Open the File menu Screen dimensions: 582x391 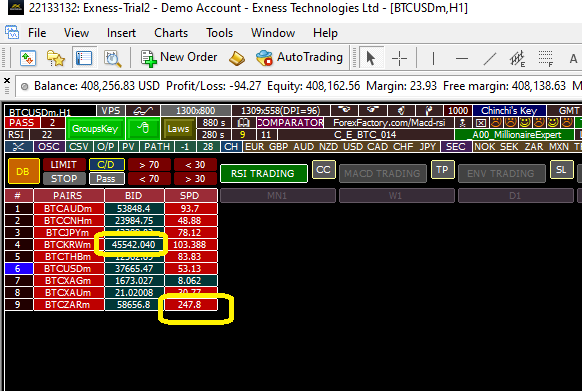click(x=37, y=33)
